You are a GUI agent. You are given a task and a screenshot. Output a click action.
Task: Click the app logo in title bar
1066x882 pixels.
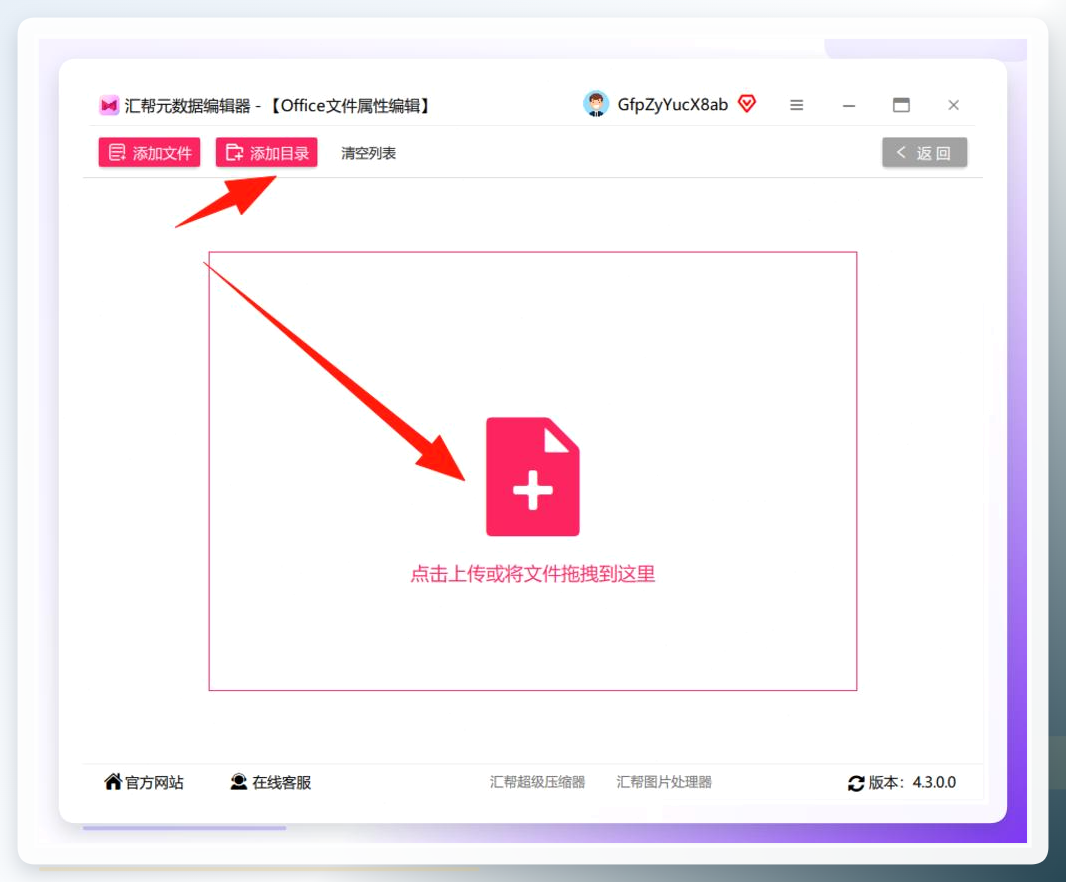pos(109,105)
